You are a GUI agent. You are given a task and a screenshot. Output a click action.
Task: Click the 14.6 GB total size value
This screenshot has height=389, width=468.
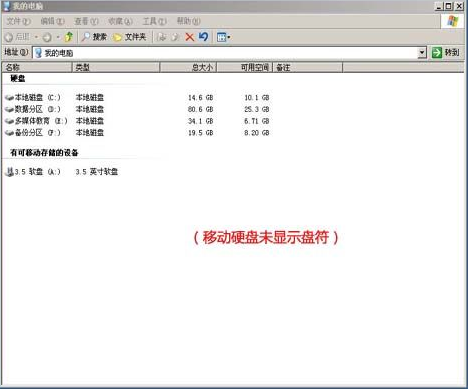click(x=200, y=98)
